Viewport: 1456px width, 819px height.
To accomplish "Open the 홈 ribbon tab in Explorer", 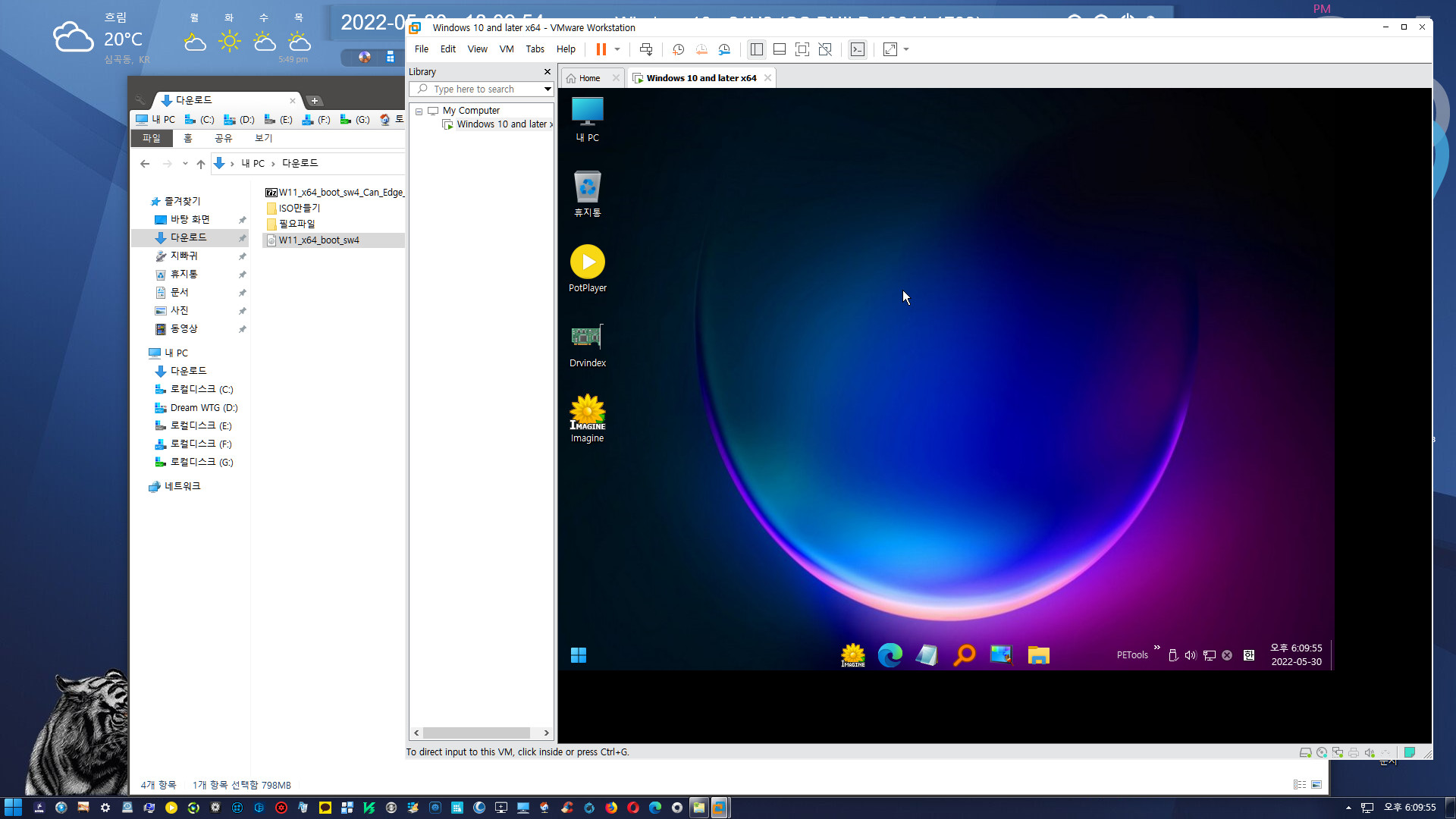I will pos(188,138).
